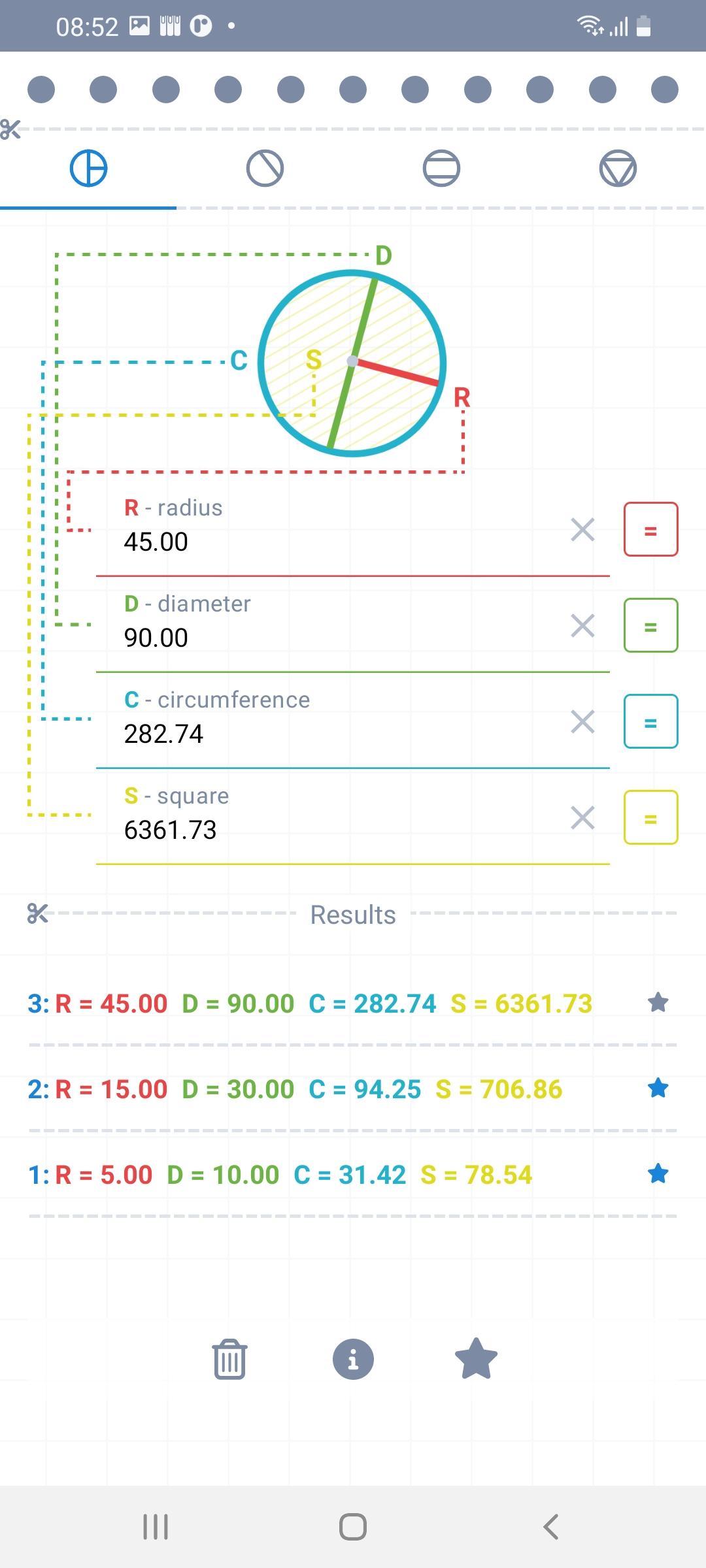Tap the blue circumference equals button
The height and width of the screenshot is (1568, 706).
click(x=650, y=722)
